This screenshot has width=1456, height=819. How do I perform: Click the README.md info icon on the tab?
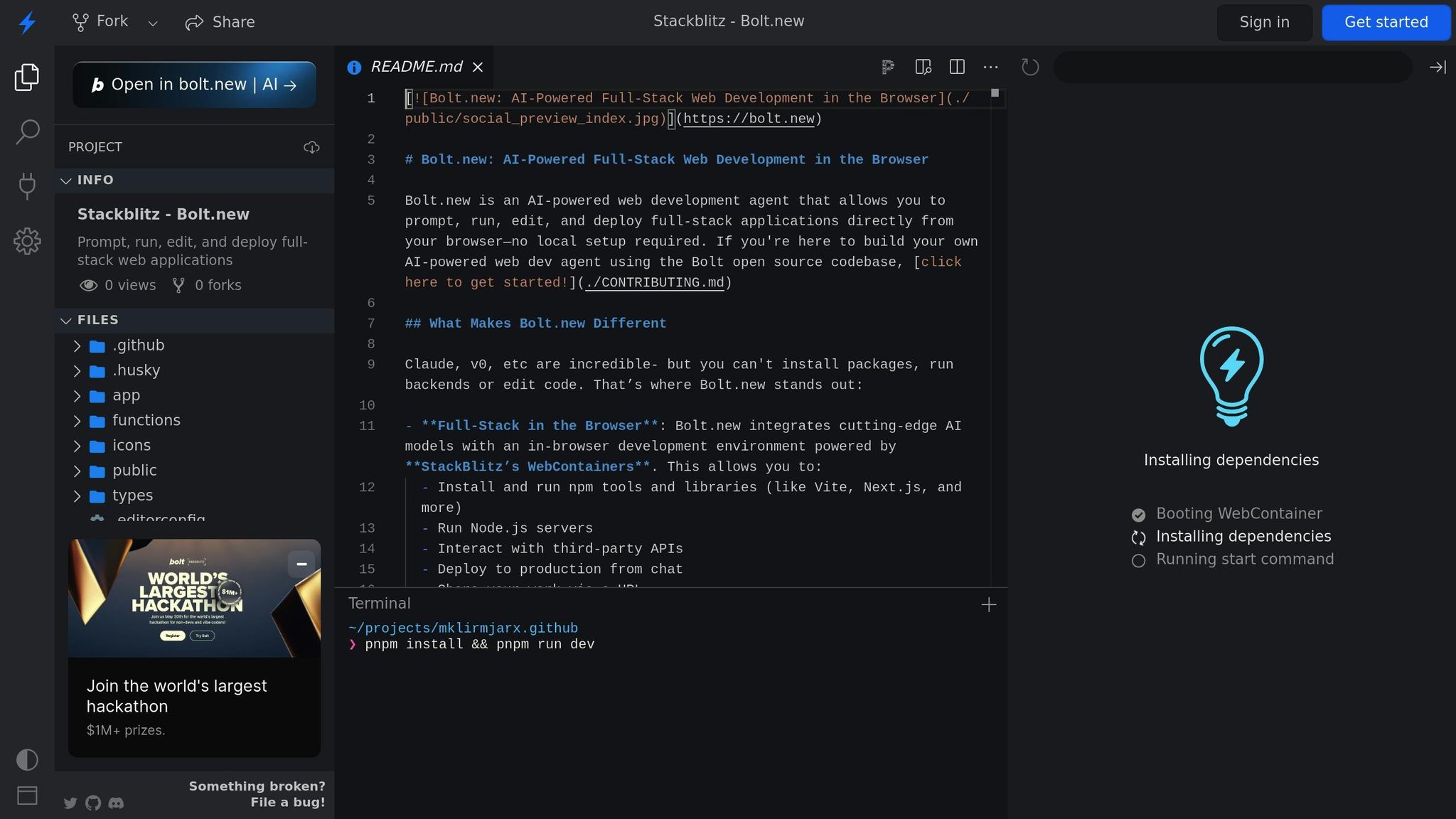point(354,68)
